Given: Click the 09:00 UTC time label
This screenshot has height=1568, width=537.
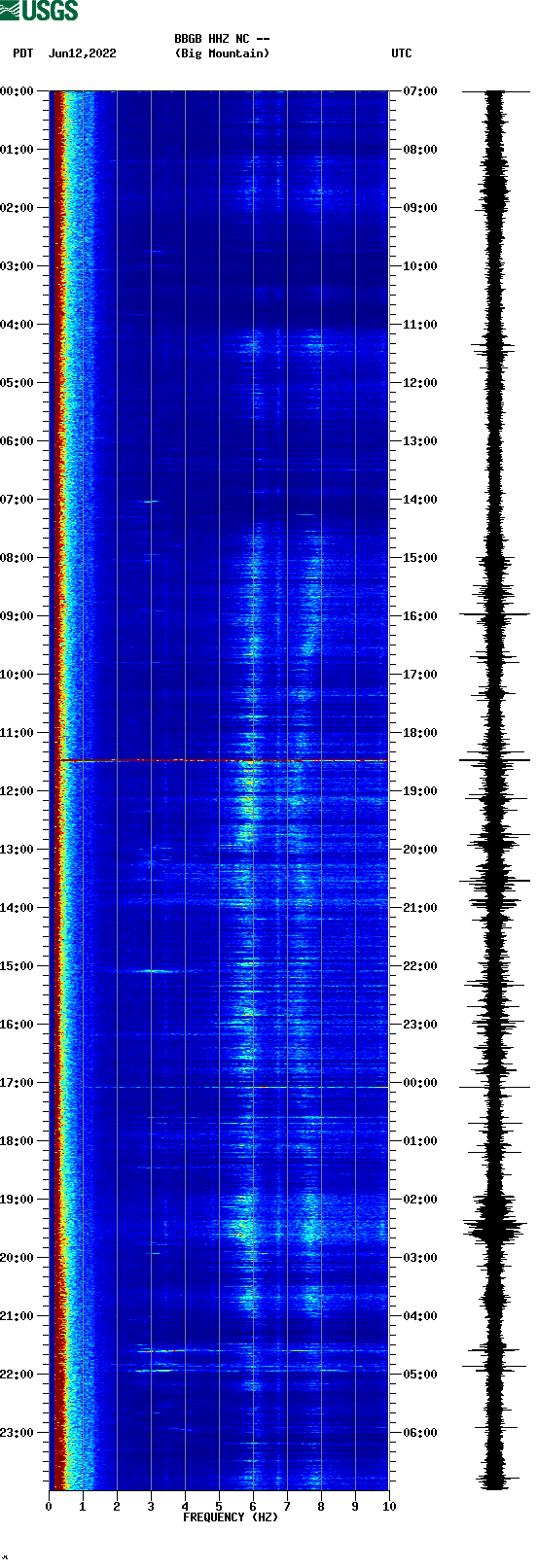Looking at the screenshot, I should click(420, 208).
